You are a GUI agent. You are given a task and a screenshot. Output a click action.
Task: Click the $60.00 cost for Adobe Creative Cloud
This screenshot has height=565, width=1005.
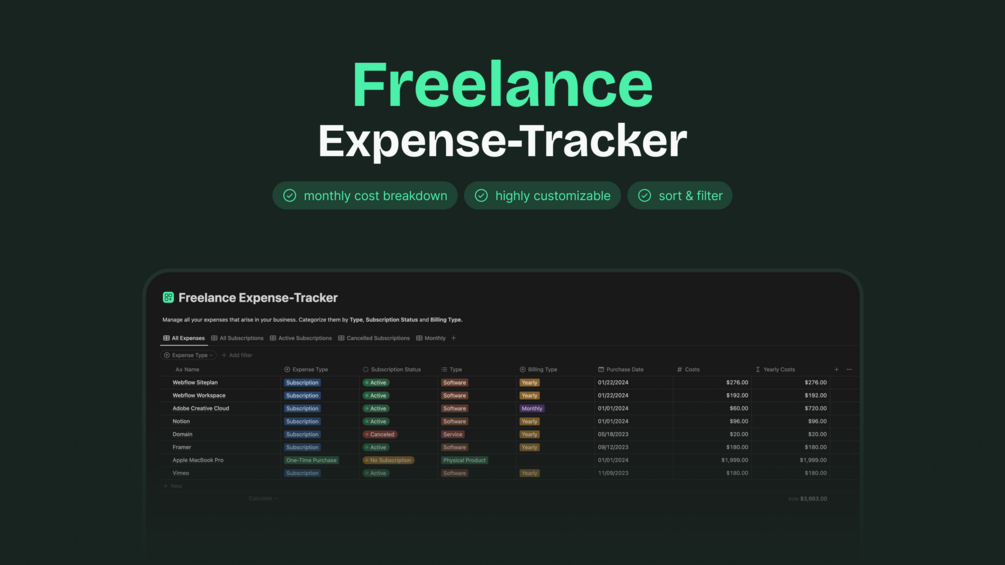click(738, 408)
